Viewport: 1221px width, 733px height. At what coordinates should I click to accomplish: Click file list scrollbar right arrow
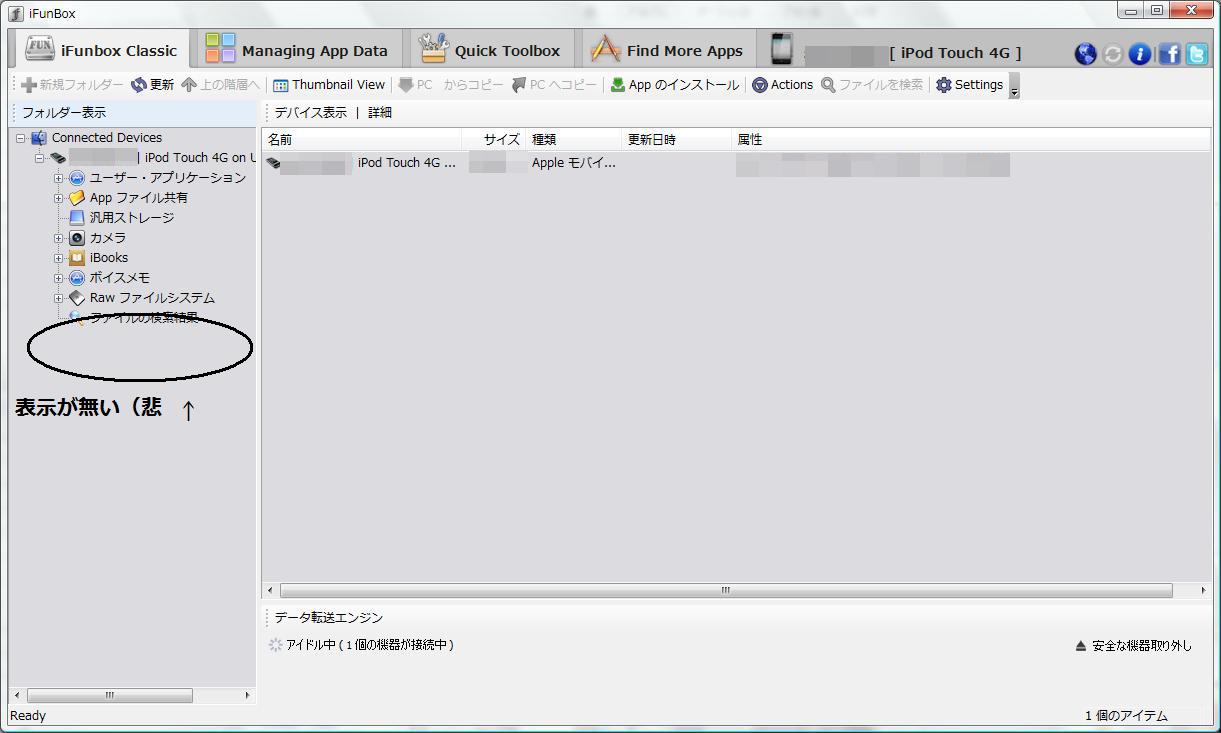click(1202, 591)
